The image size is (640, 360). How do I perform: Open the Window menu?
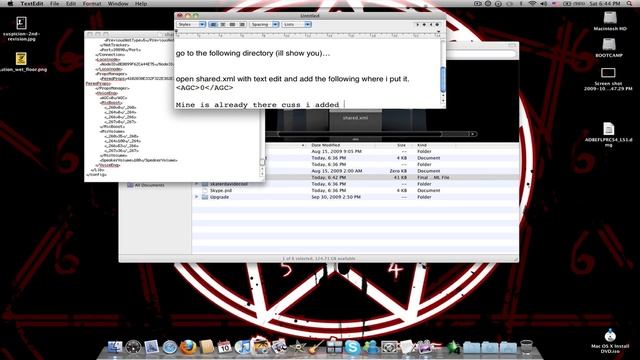click(118, 3)
